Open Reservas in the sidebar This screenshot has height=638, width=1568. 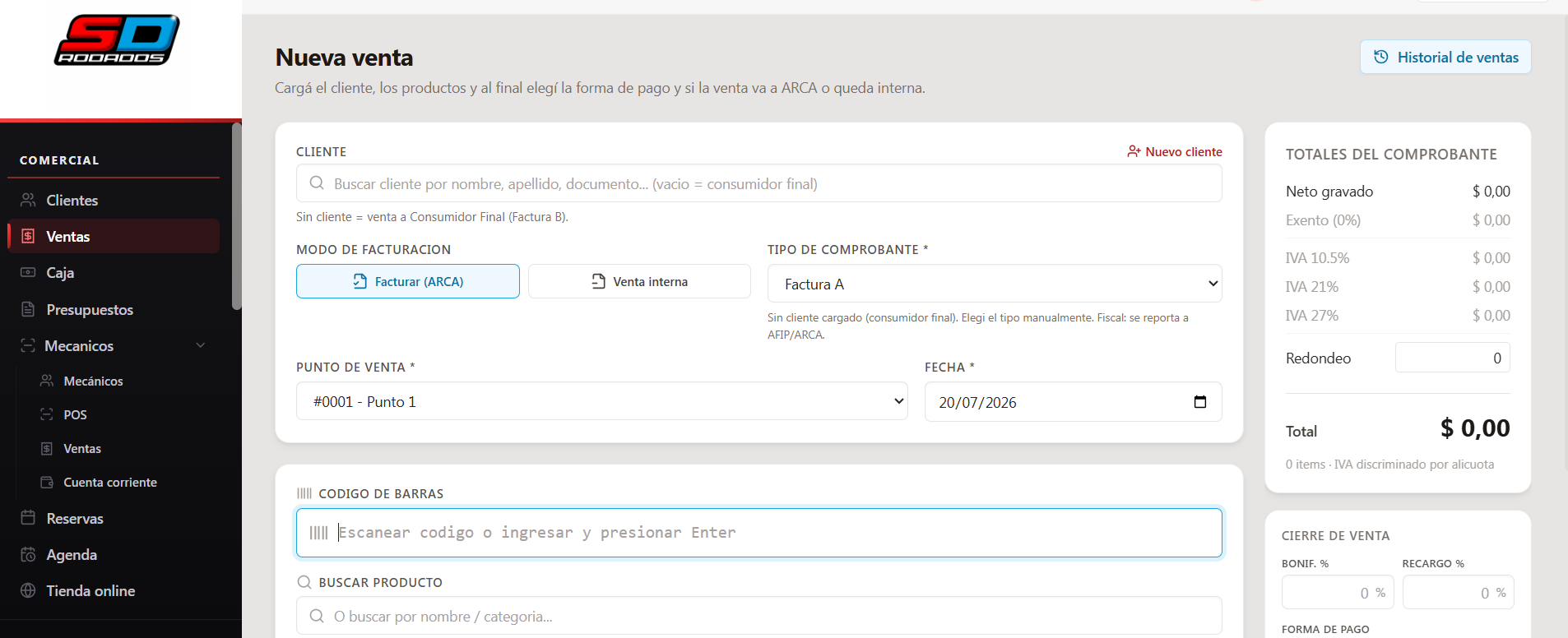pos(114,518)
